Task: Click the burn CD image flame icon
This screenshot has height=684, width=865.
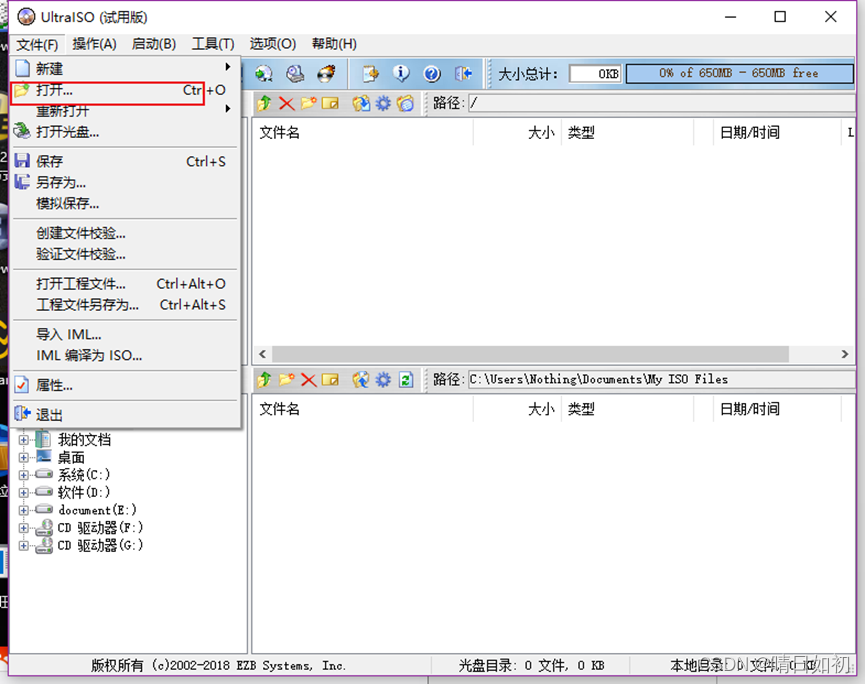Action: click(x=327, y=73)
